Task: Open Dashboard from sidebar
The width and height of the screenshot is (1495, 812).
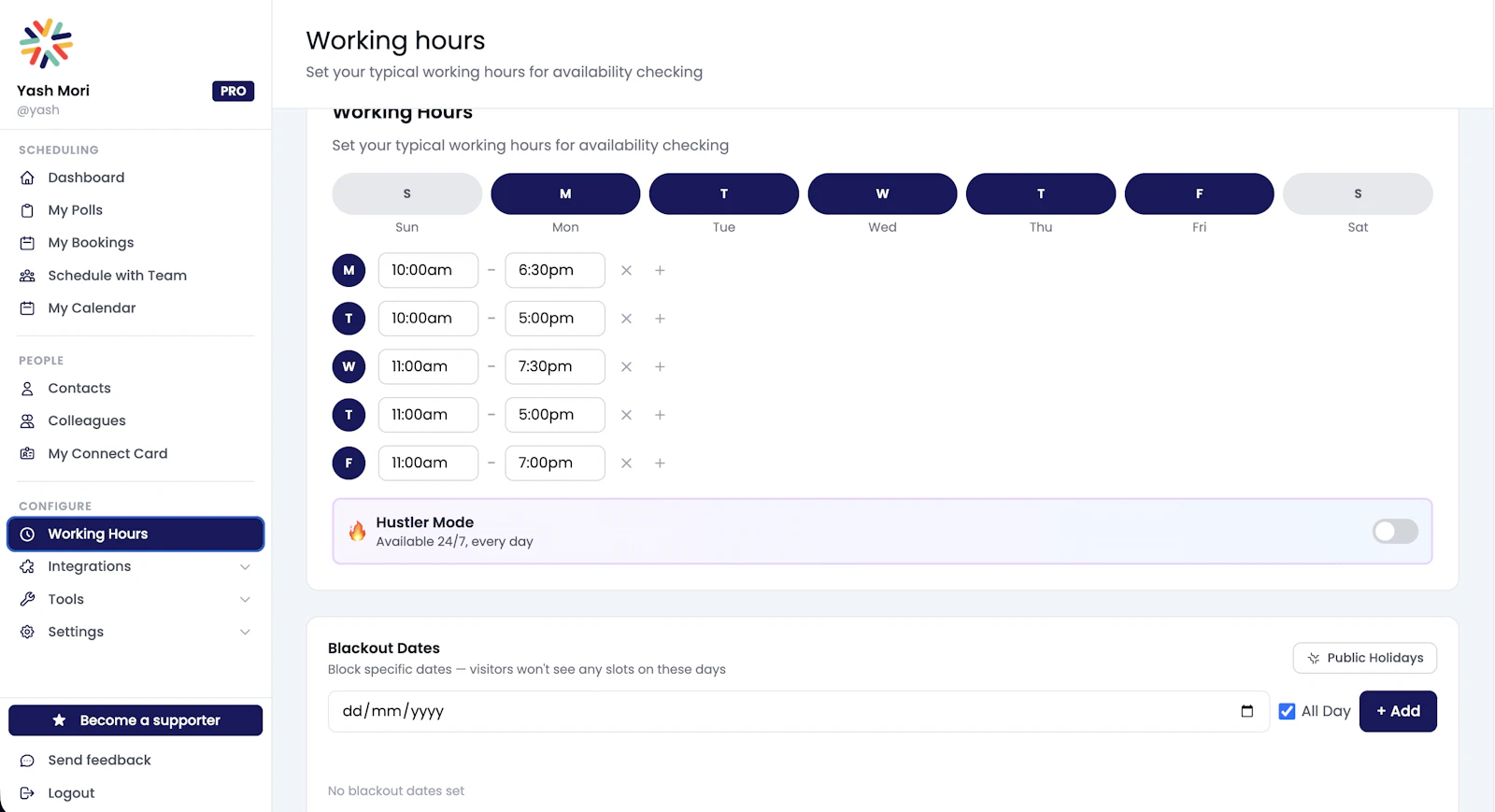Action: coord(86,178)
